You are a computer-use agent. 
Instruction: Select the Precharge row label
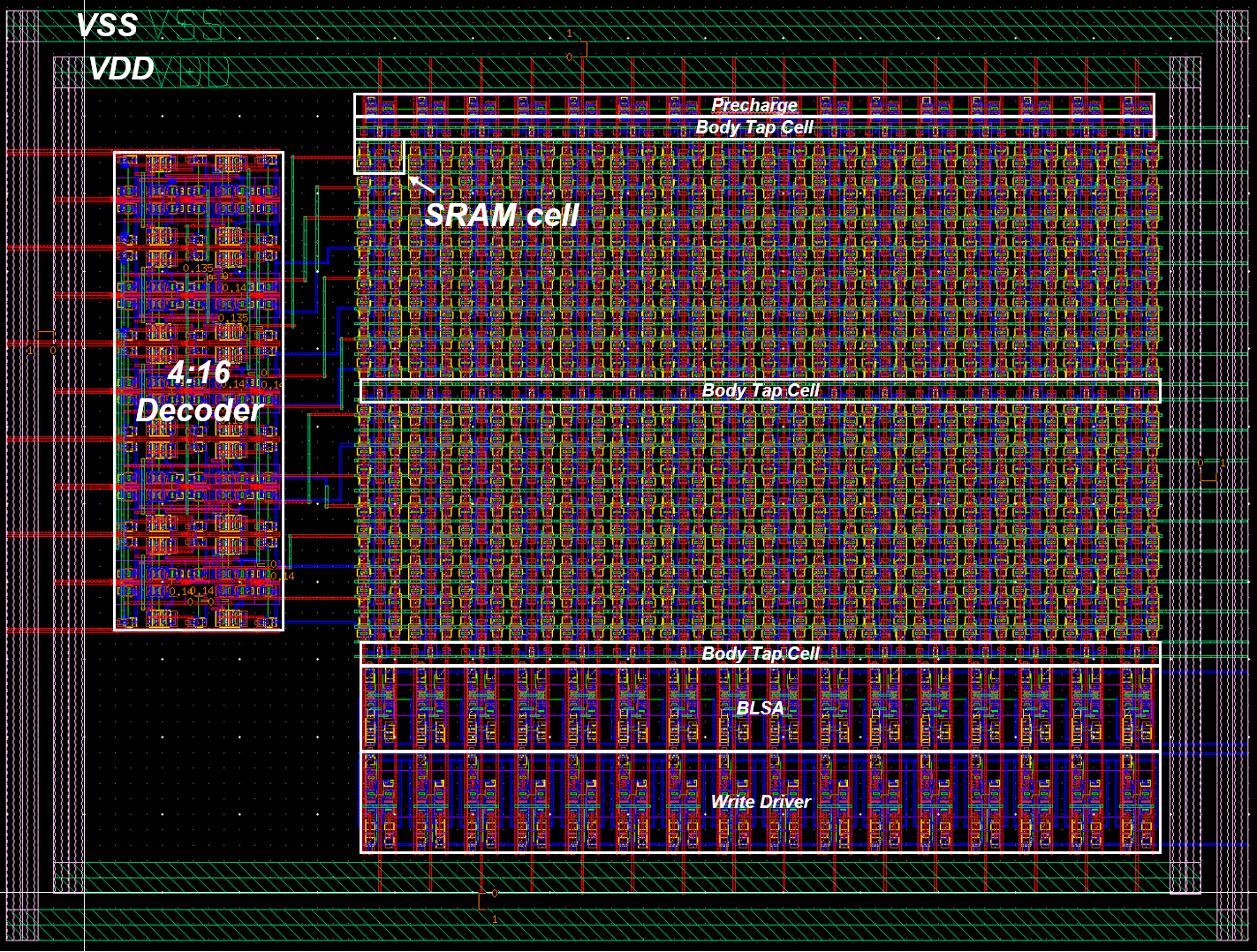(754, 105)
